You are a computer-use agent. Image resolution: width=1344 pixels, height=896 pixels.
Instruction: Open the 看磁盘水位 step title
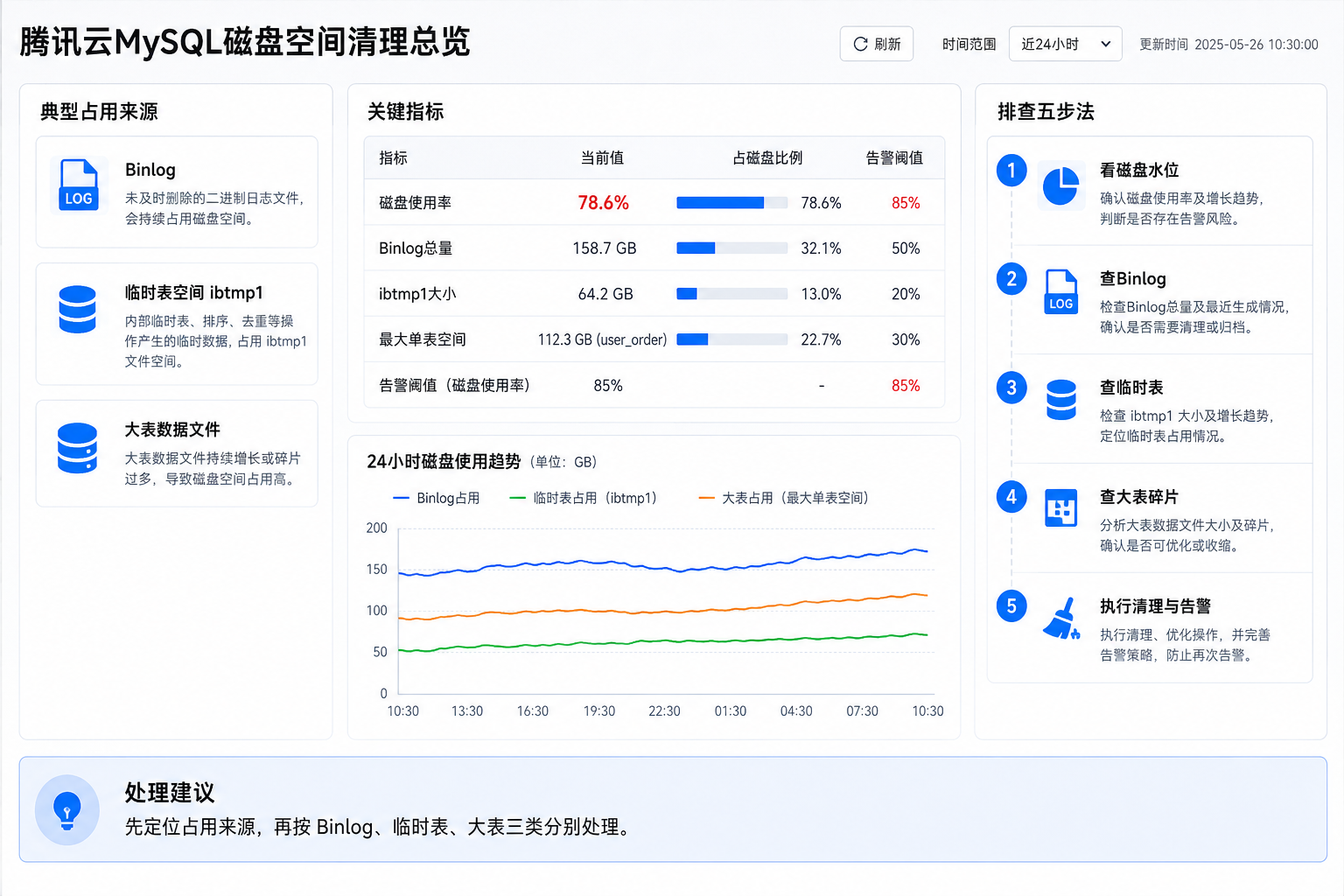pyautogui.click(x=1139, y=170)
